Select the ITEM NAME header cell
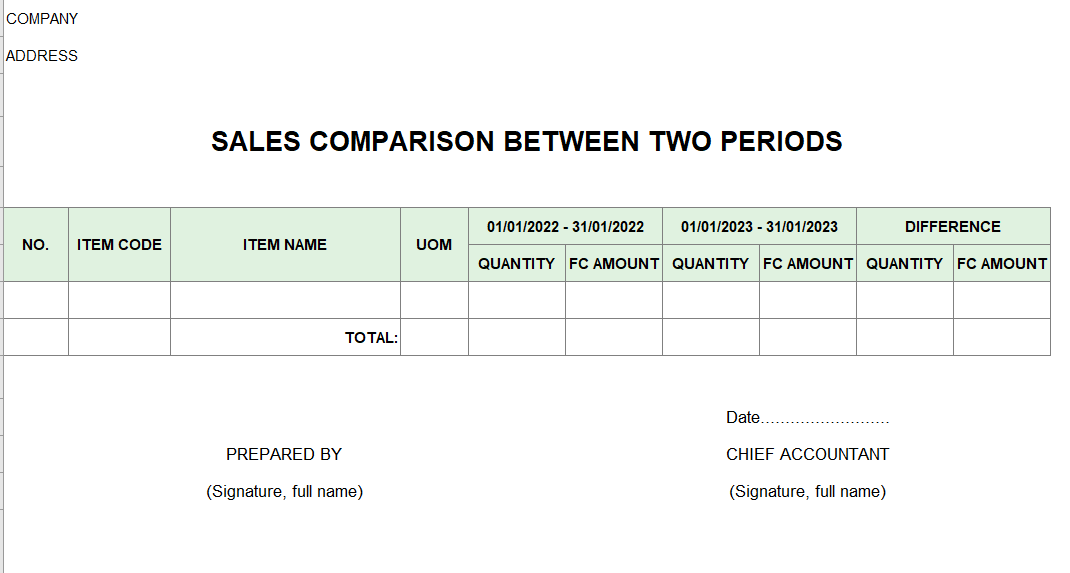 pyautogui.click(x=285, y=245)
